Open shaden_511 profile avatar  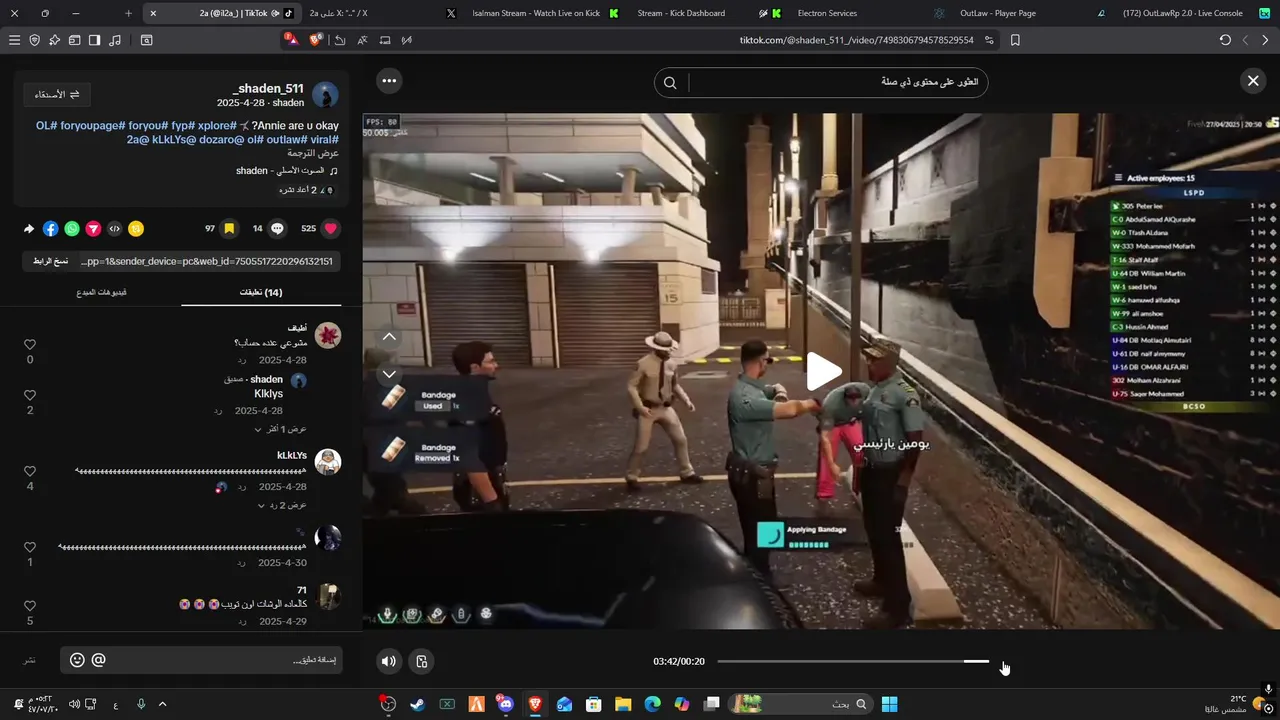click(x=325, y=95)
